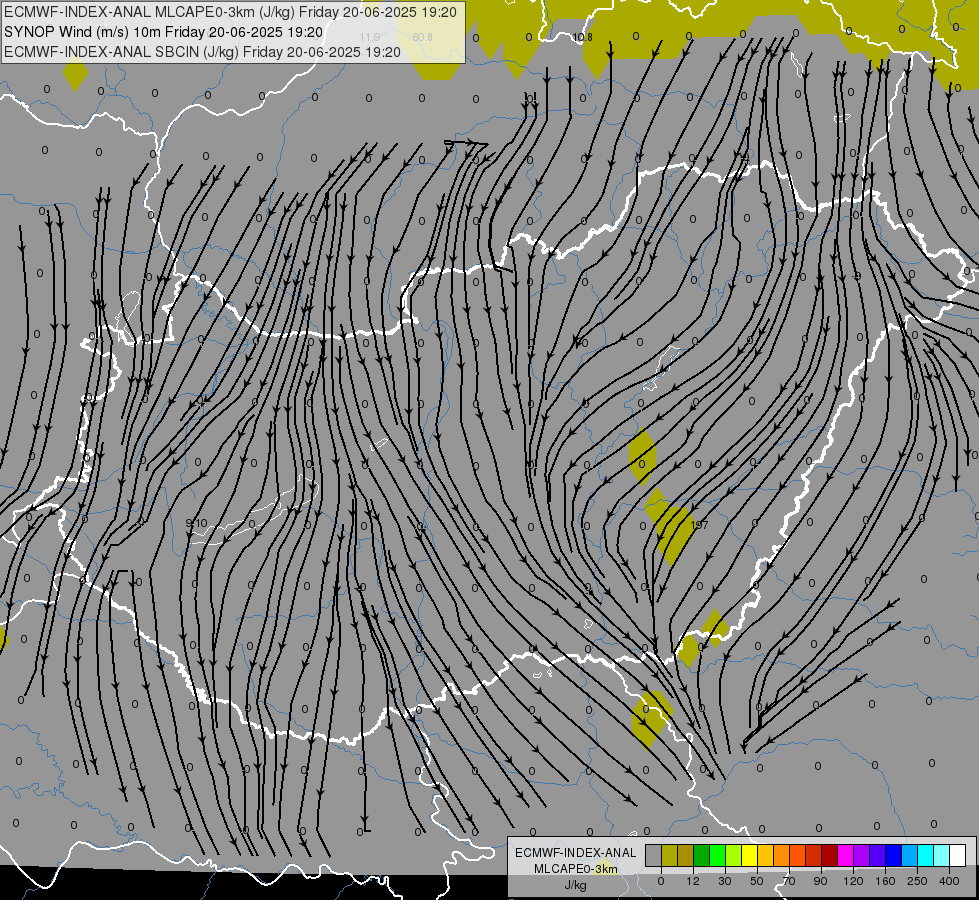Click the 60.8 value under the header
Screen dimensions: 979x900
[422, 37]
